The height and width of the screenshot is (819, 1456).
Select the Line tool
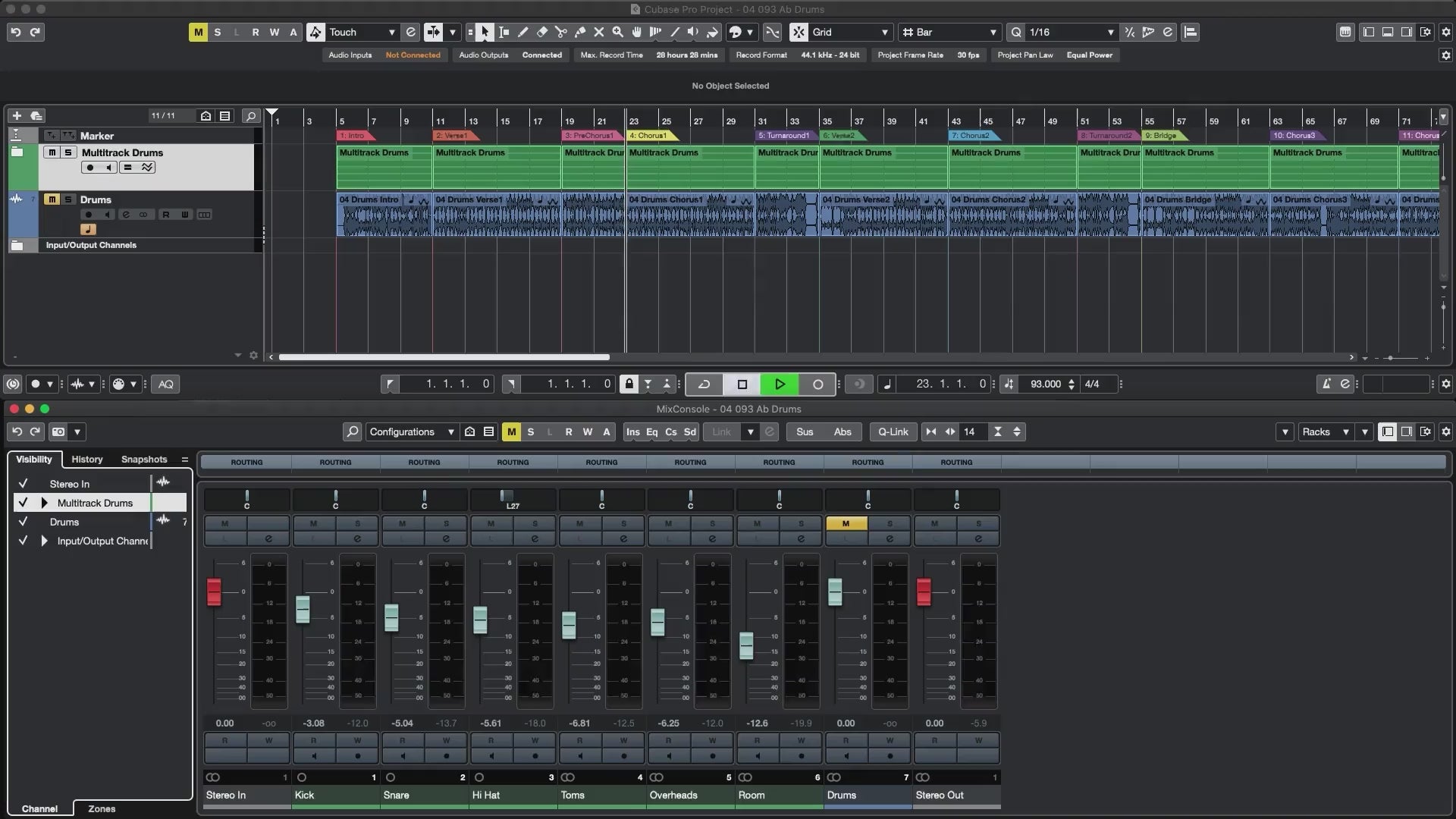(x=674, y=32)
